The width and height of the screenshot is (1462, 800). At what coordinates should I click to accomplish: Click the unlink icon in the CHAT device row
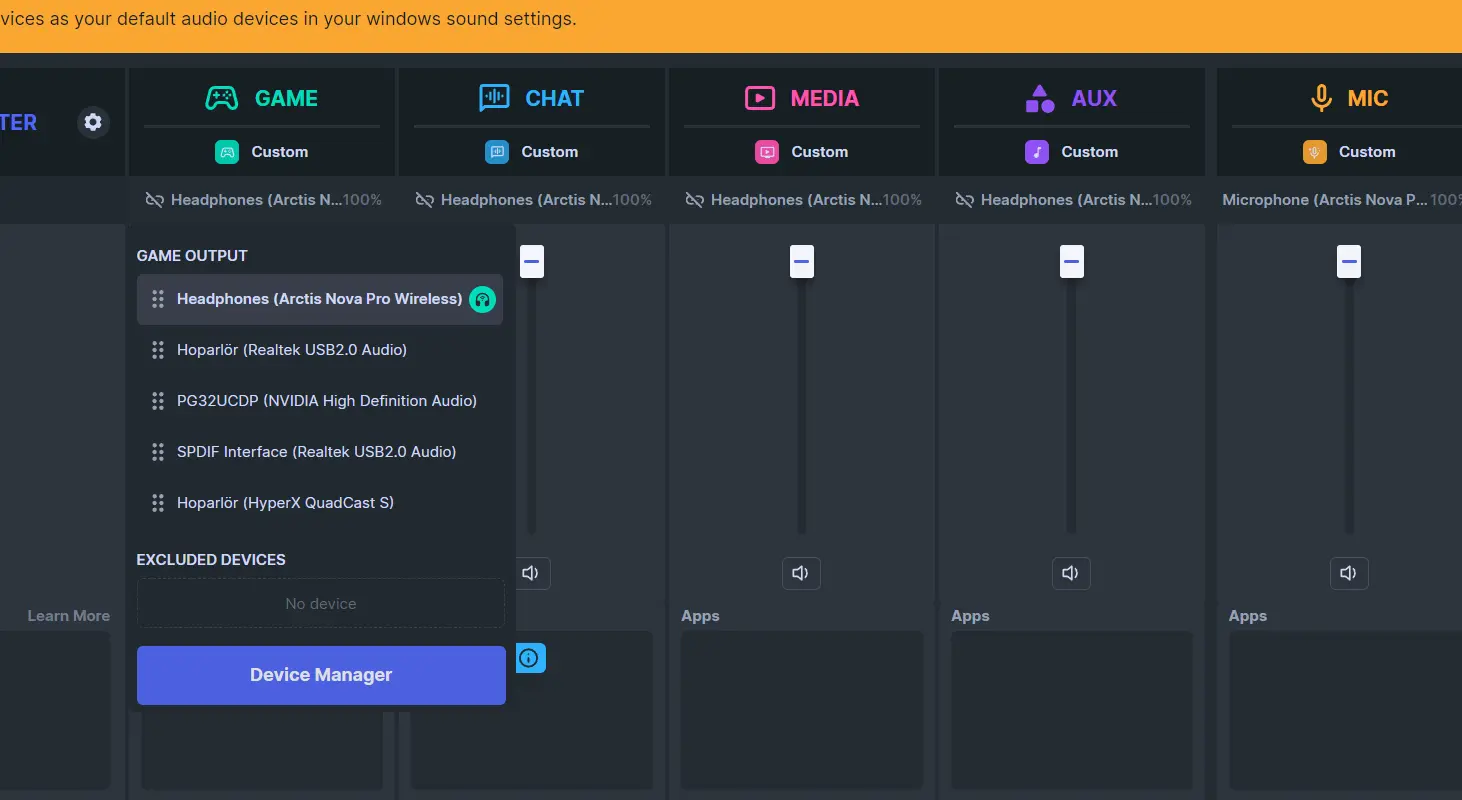pyautogui.click(x=424, y=200)
